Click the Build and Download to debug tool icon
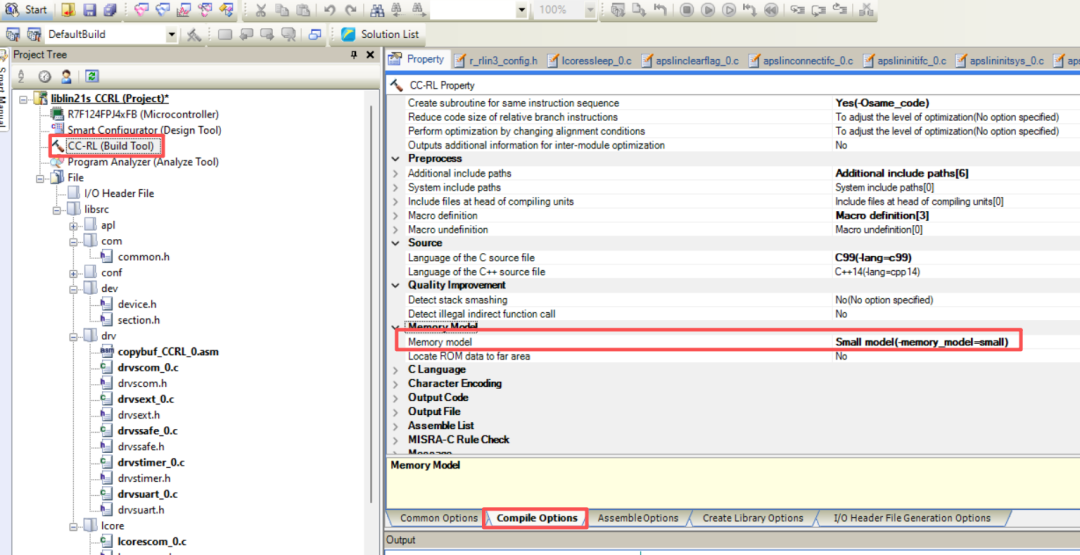Image resolution: width=1080 pixels, height=555 pixels. coord(617,10)
